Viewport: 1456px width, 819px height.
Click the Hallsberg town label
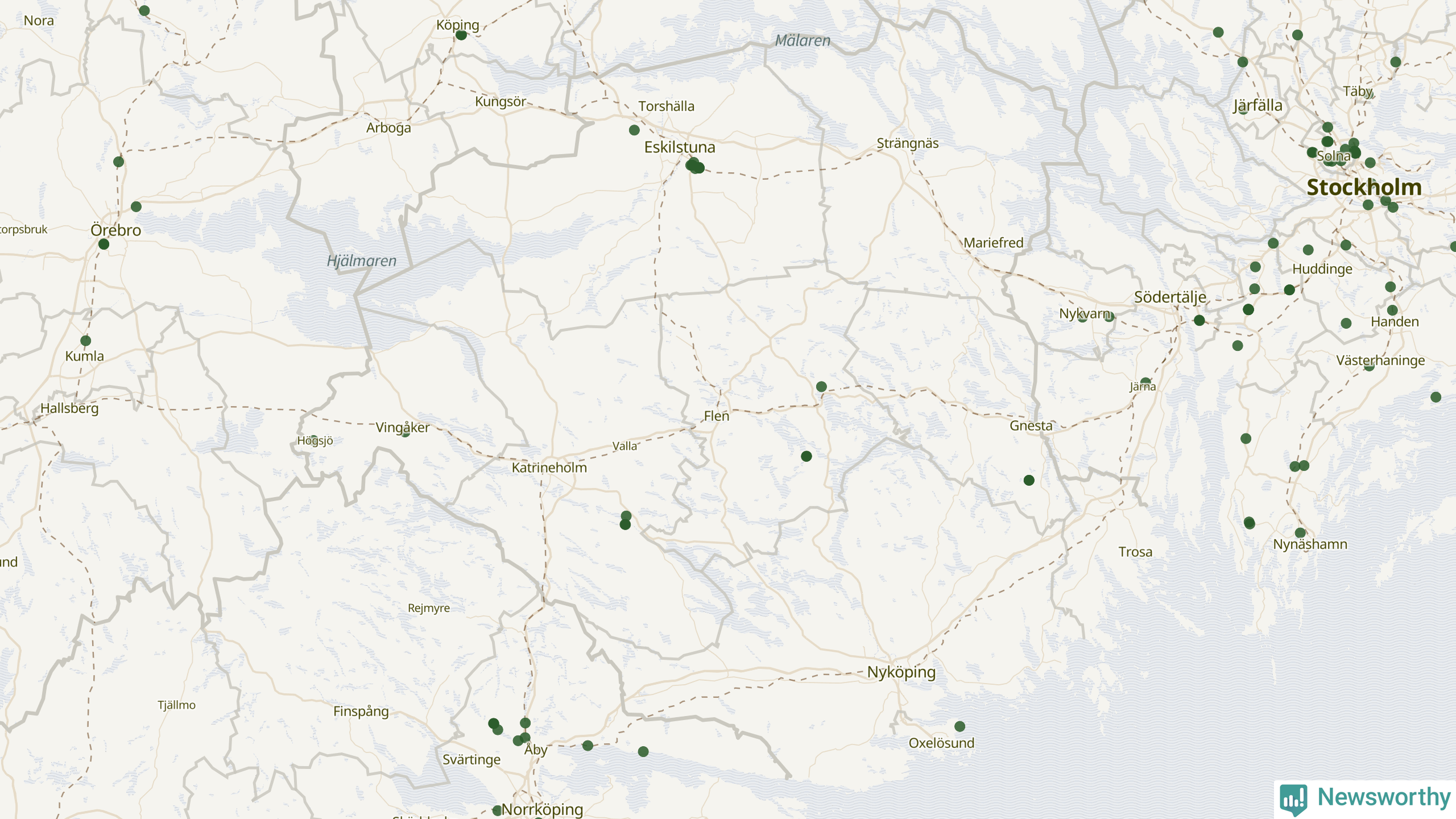(69, 408)
